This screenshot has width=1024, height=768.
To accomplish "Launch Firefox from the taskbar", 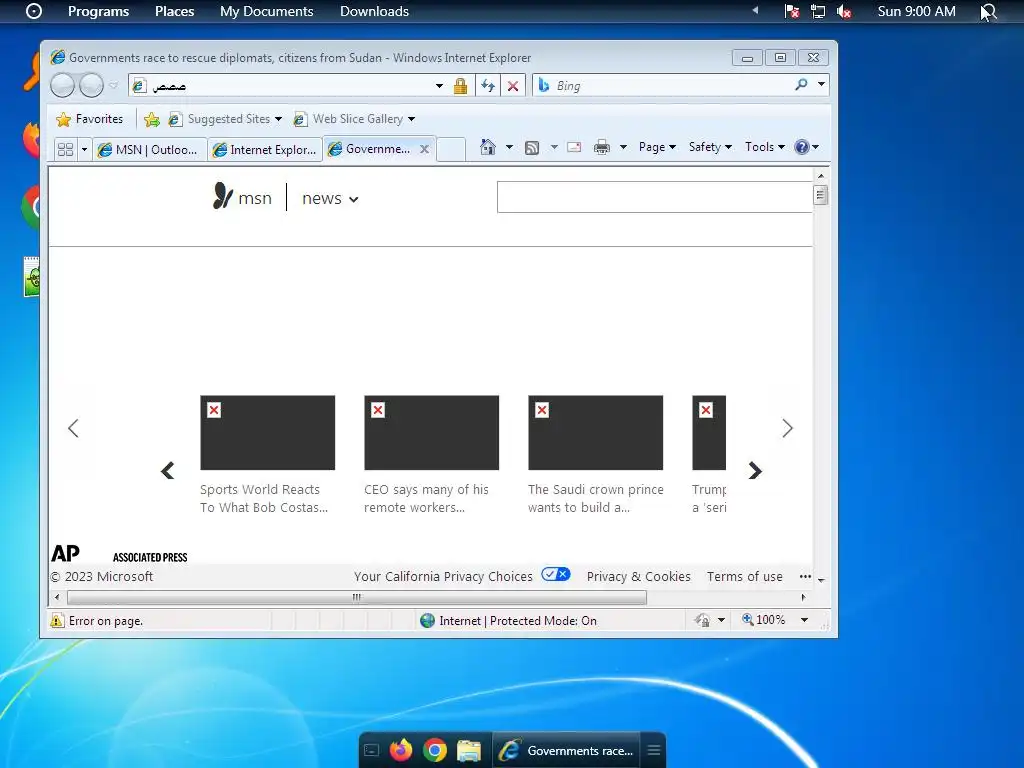I will pyautogui.click(x=401, y=750).
